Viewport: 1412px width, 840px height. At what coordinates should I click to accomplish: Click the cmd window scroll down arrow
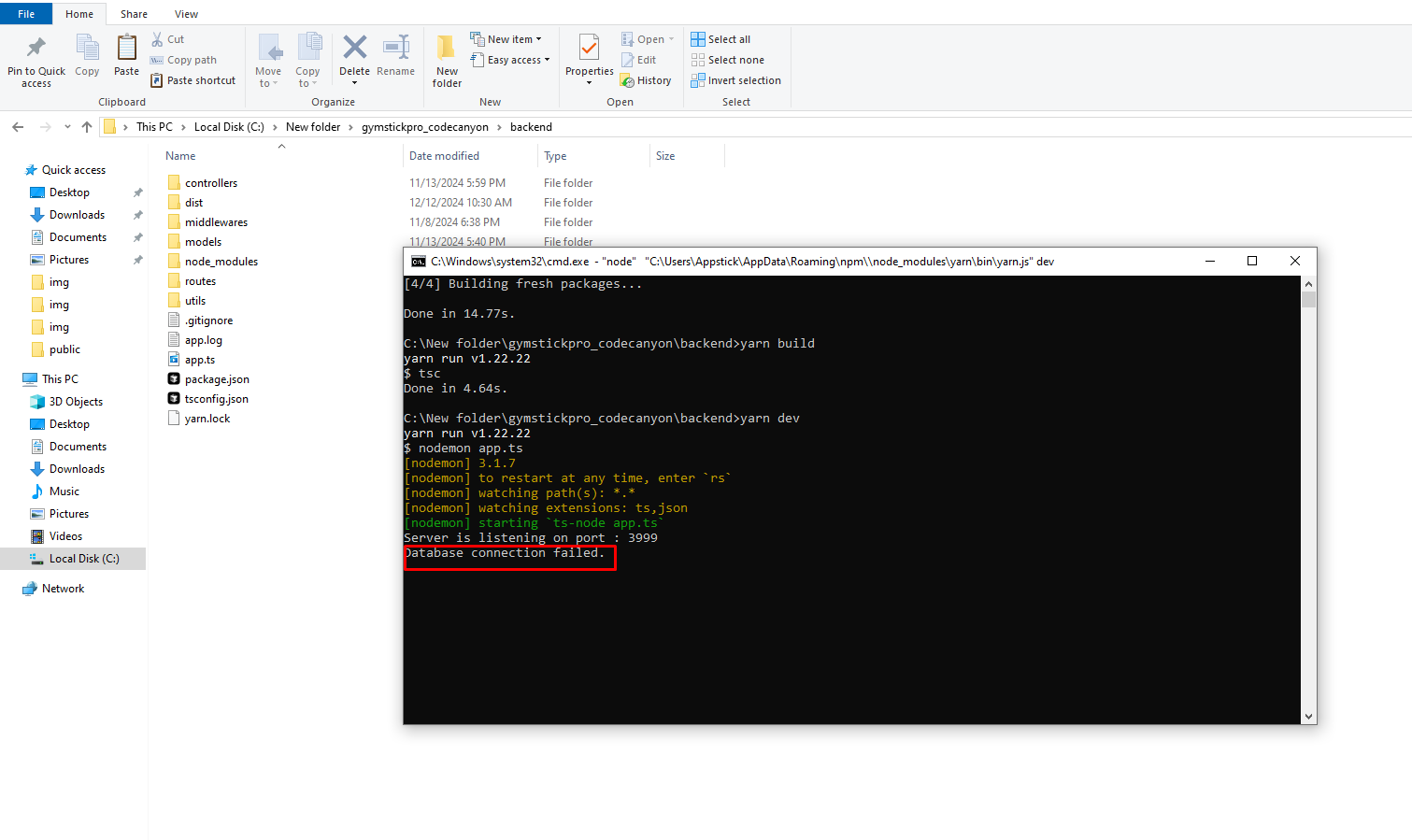pos(1308,717)
